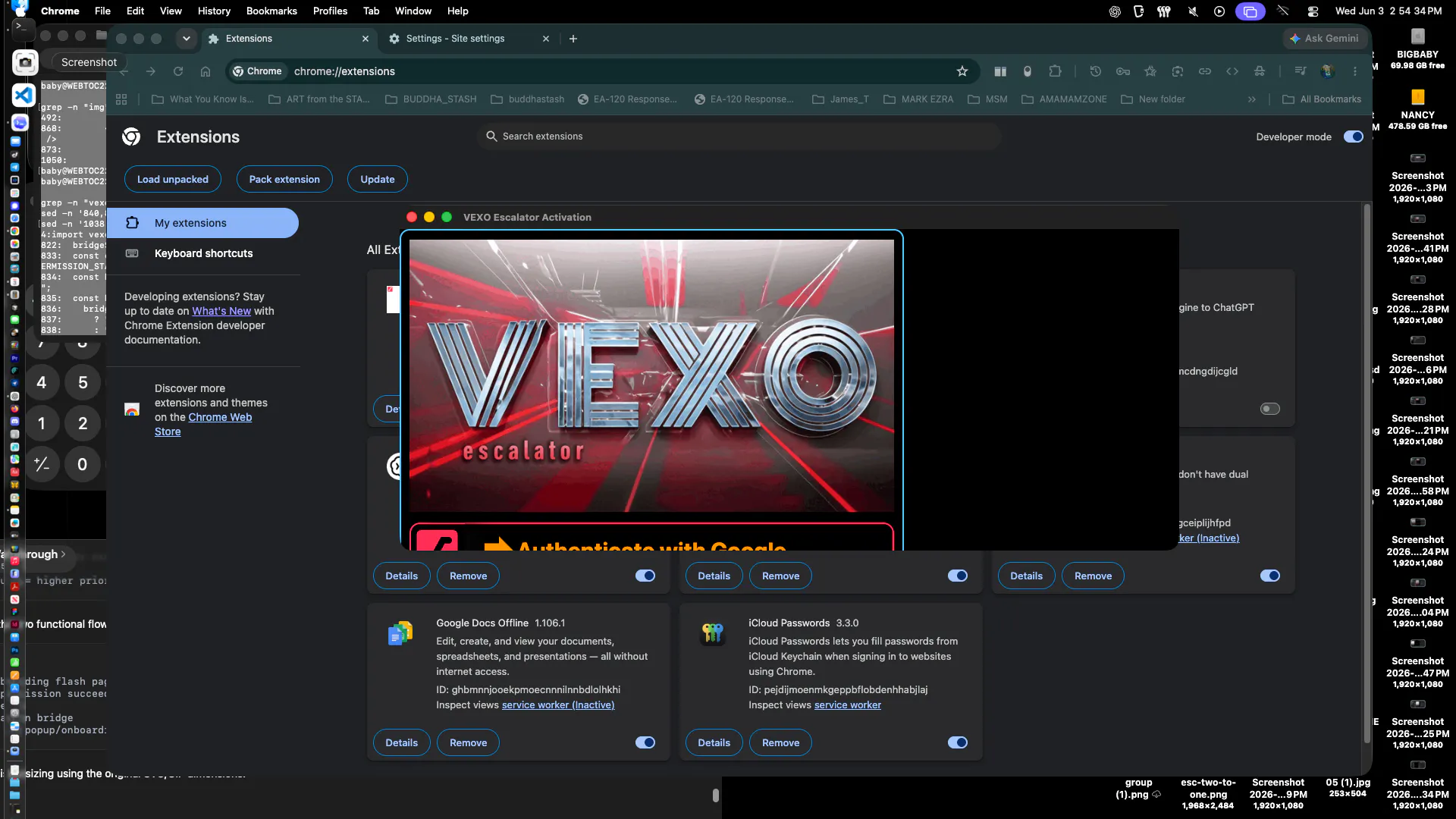The width and height of the screenshot is (1456, 819).
Task: Select the BIGBABY drive on desktop
Action: tap(1417, 49)
